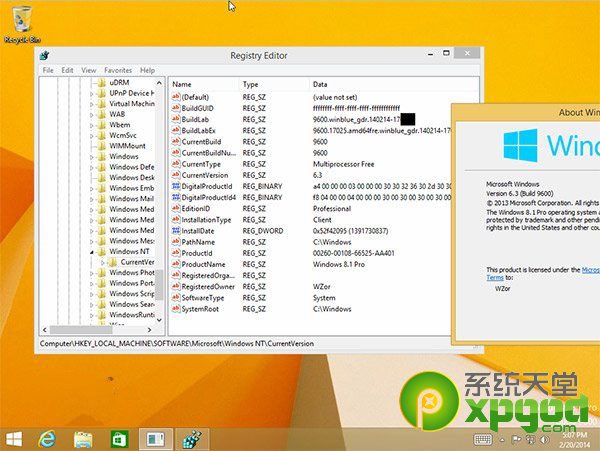600x451 pixels.
Task: Select the EditionID string icon
Action: (176, 208)
